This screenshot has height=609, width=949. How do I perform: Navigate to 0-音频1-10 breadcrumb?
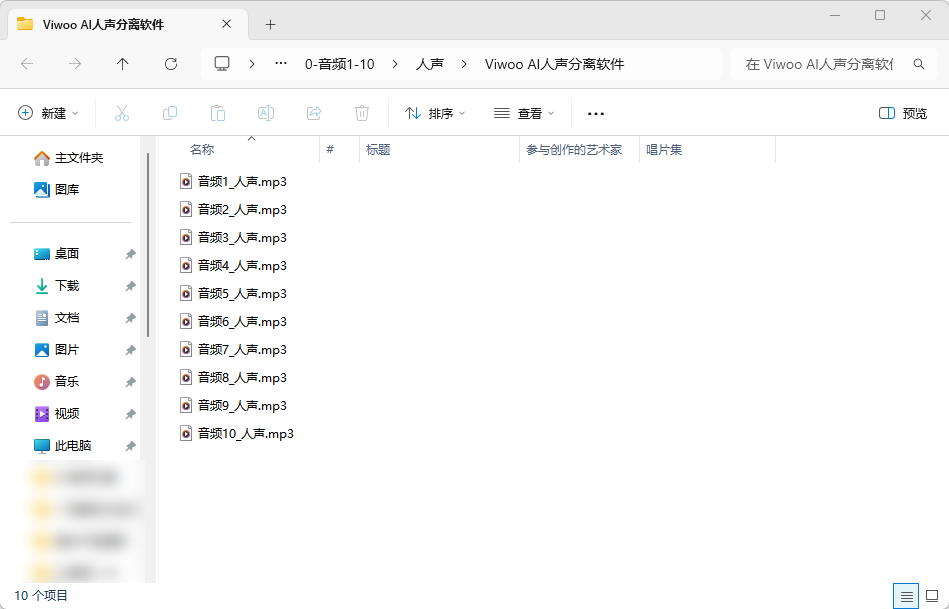click(340, 64)
